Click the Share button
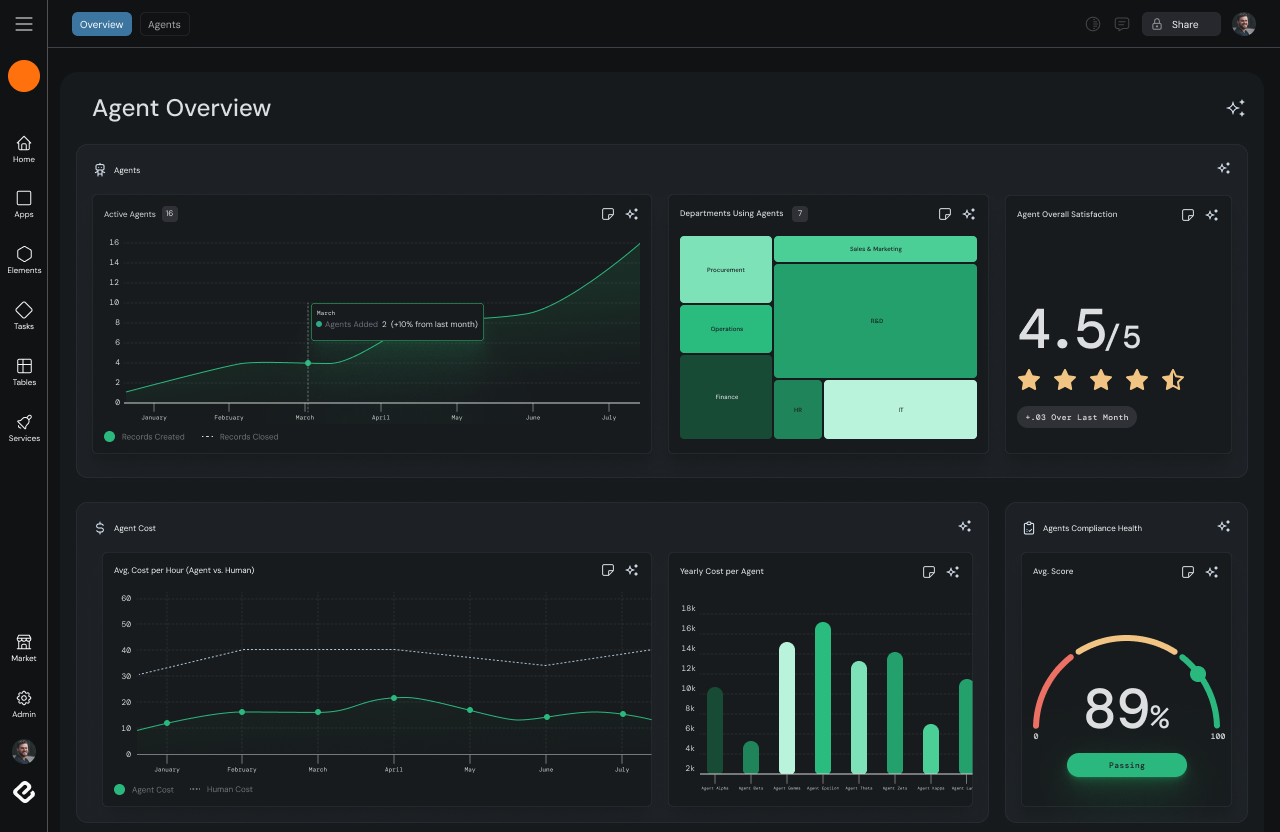 pyautogui.click(x=1181, y=24)
